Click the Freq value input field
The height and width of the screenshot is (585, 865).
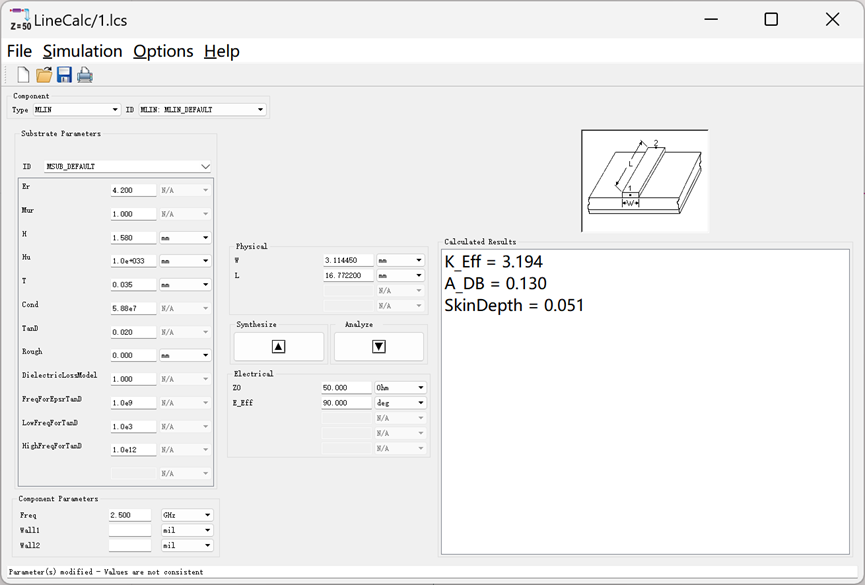coord(130,516)
